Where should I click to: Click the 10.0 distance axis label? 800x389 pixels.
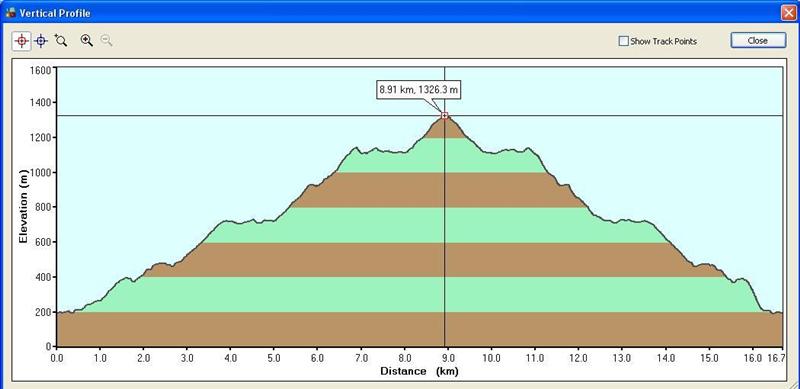pyautogui.click(x=491, y=358)
